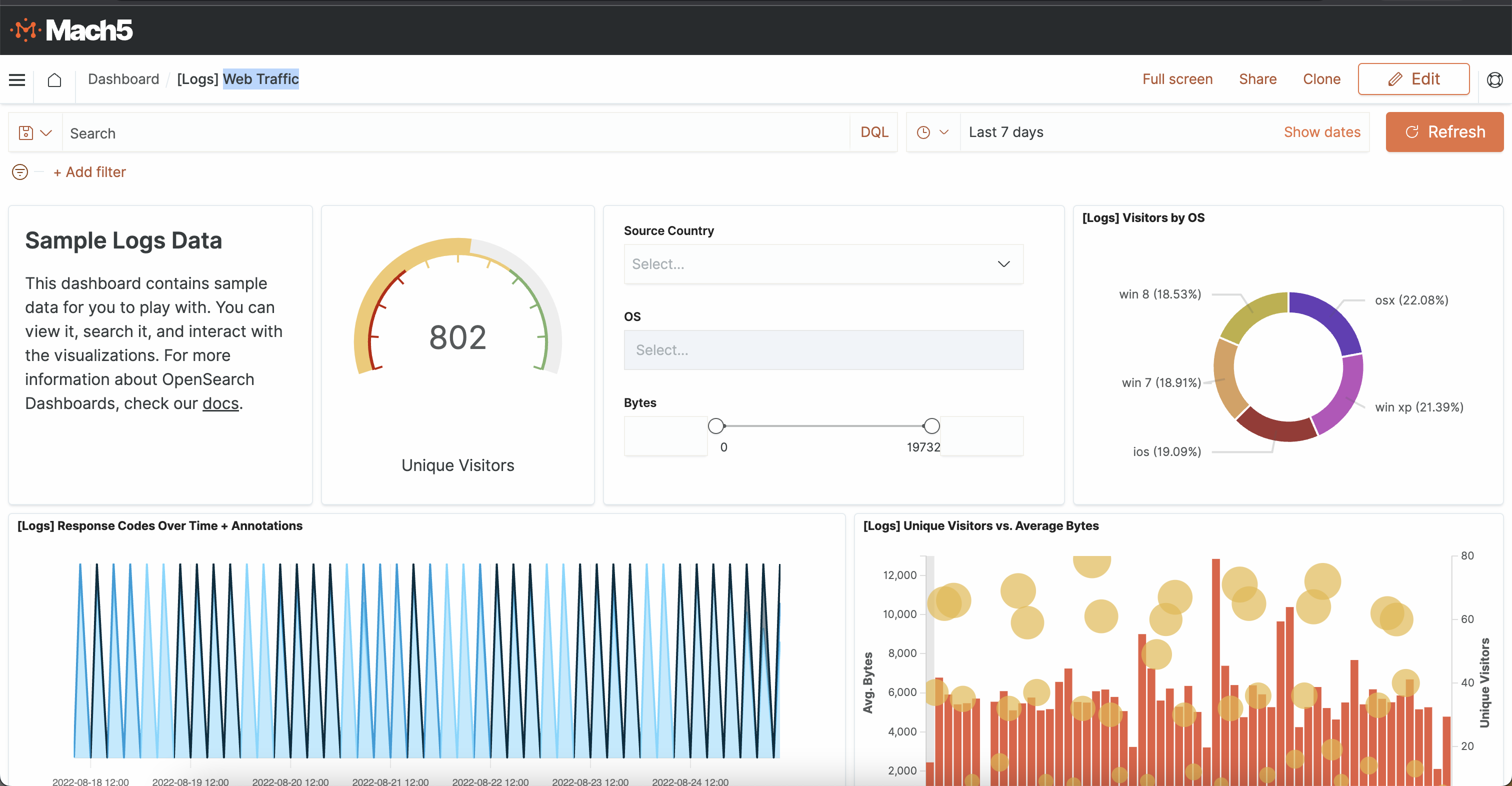Click the Refresh button

[x=1444, y=131]
